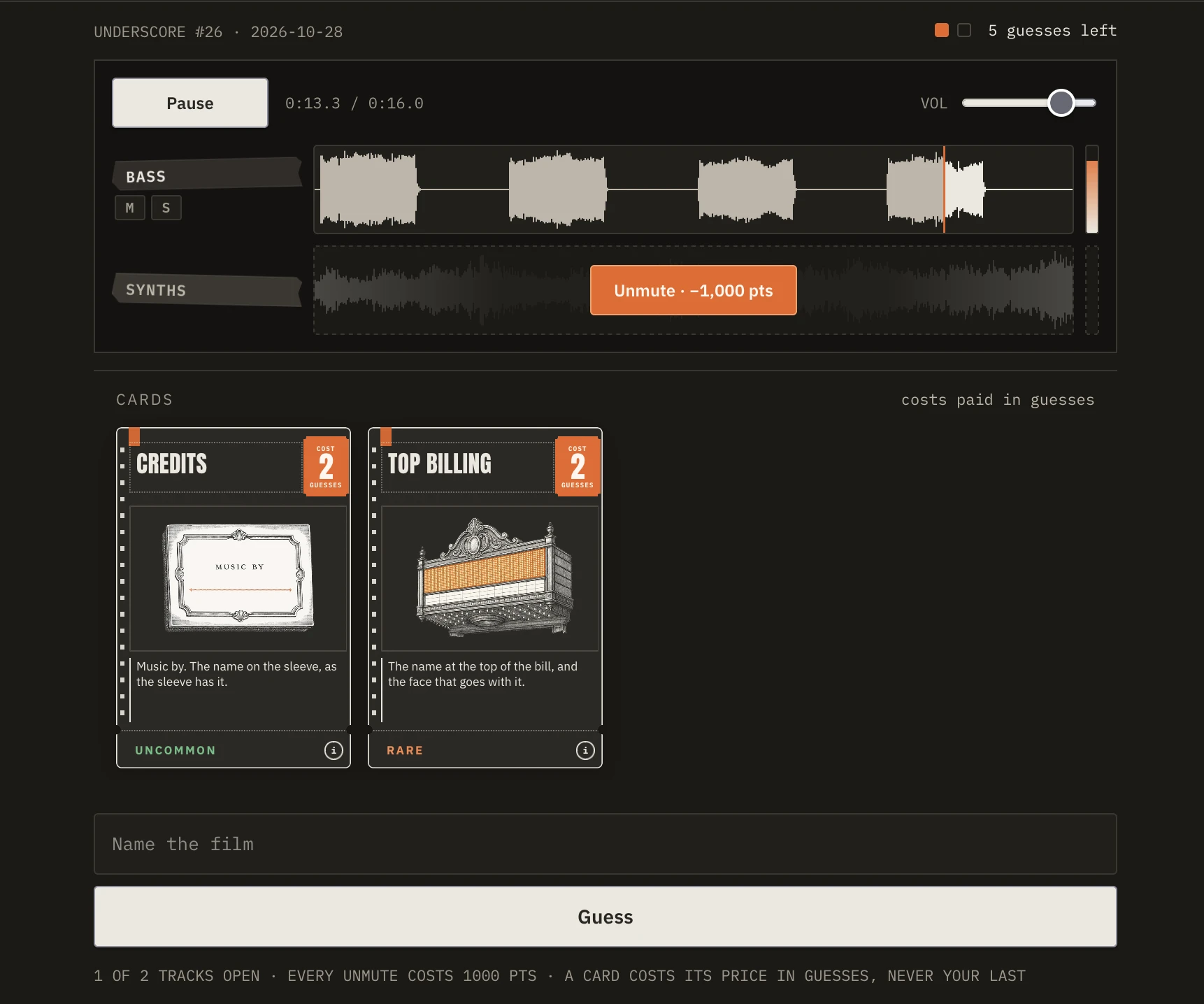The width and height of the screenshot is (1204, 1004).
Task: Click the Top Billing card description text
Action: point(482,674)
